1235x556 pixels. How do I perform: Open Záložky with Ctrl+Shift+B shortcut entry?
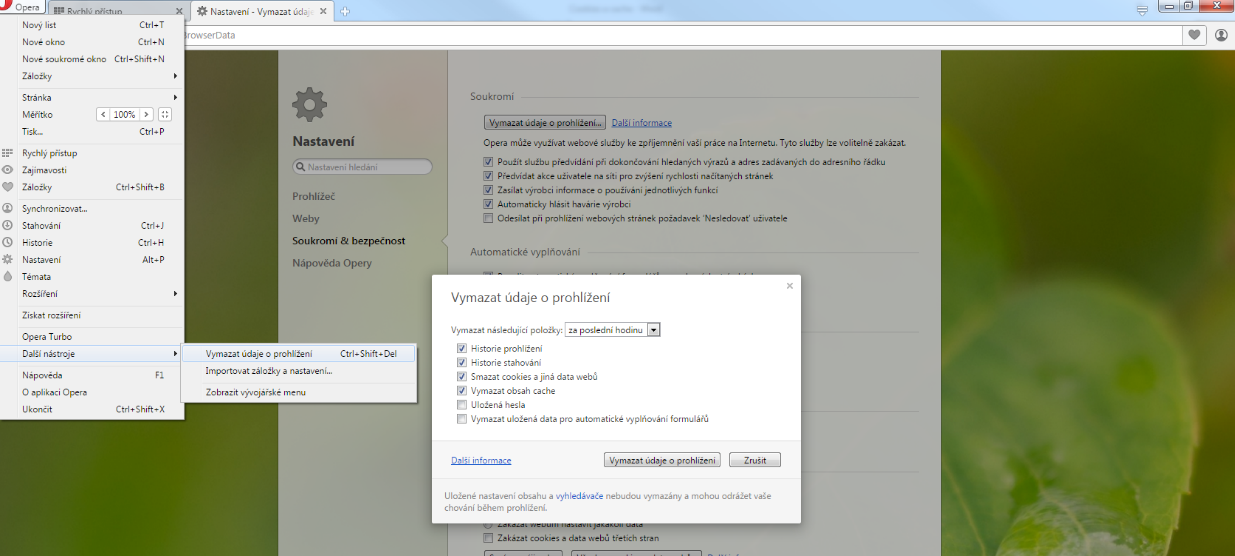click(x=92, y=187)
